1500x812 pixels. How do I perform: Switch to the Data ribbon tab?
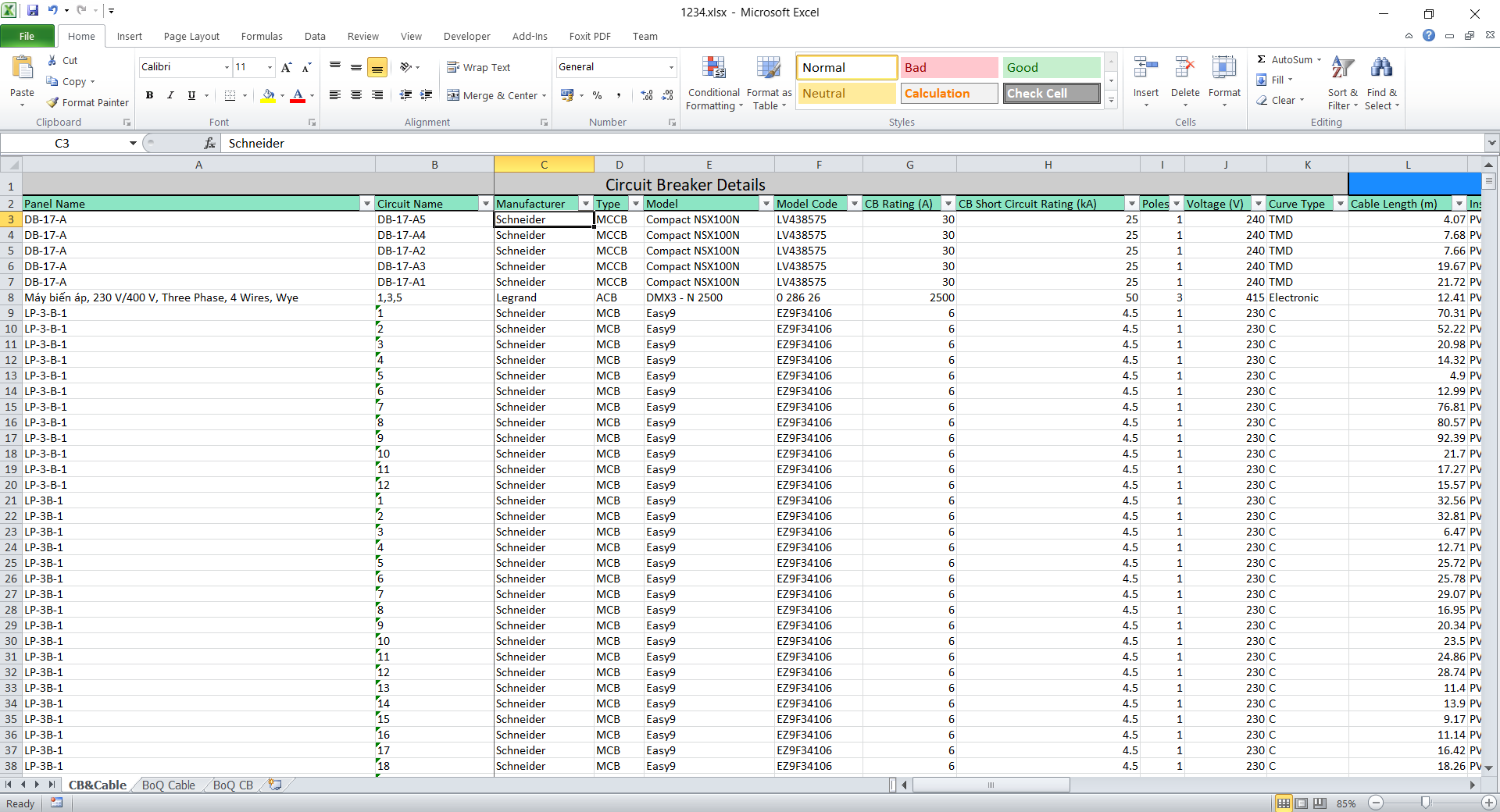coord(315,36)
